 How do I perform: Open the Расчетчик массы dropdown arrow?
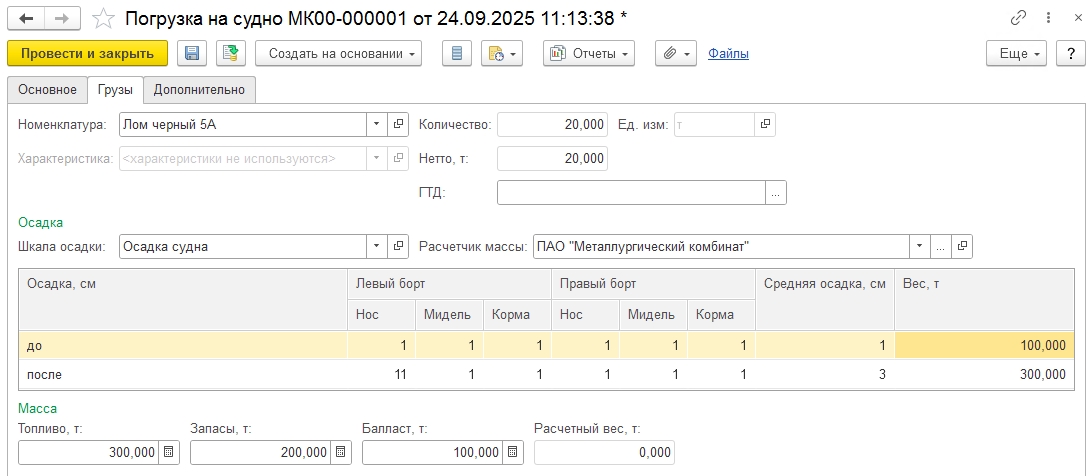(918, 246)
